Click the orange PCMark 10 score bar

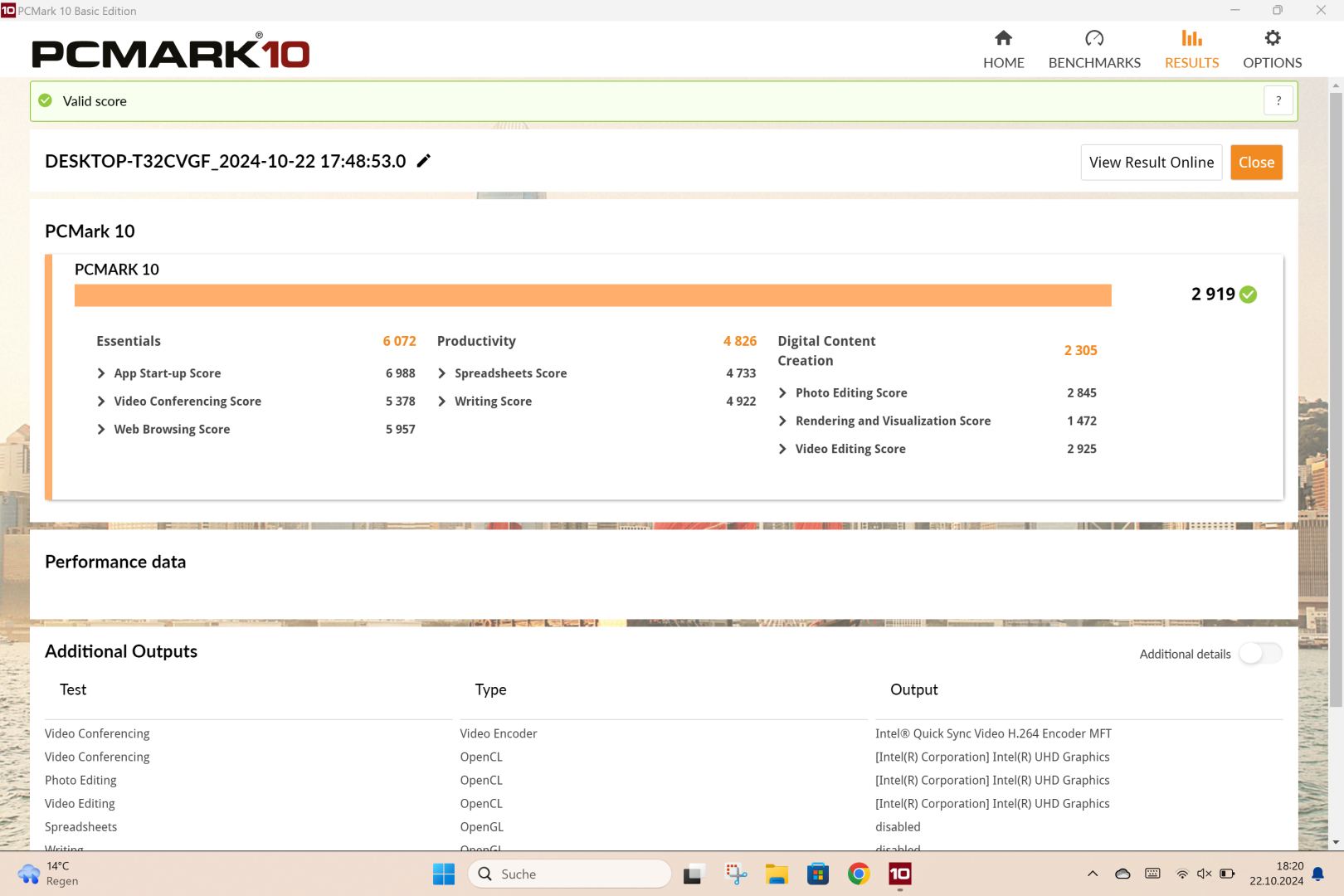(592, 295)
